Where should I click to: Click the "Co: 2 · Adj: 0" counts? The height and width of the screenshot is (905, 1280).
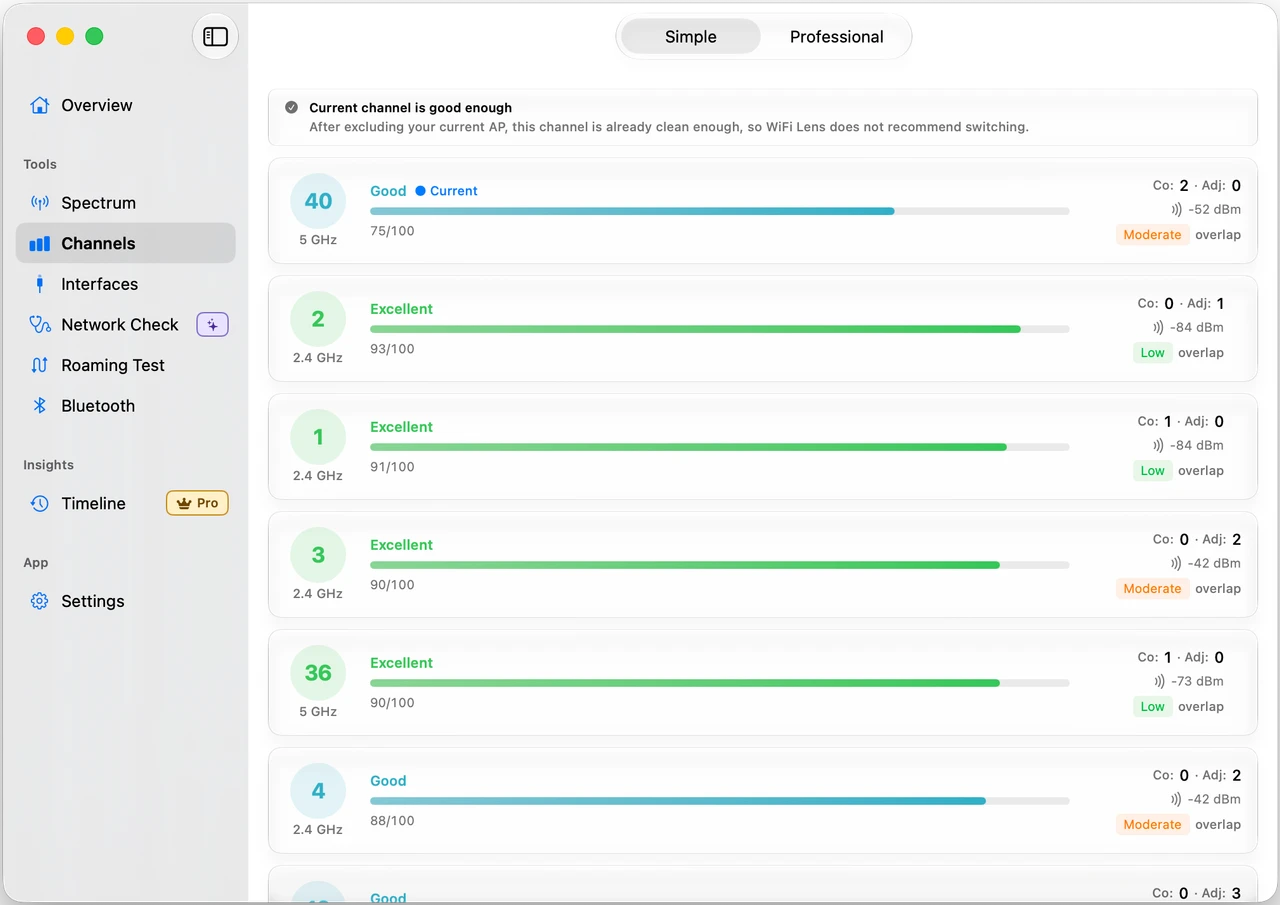point(1197,185)
